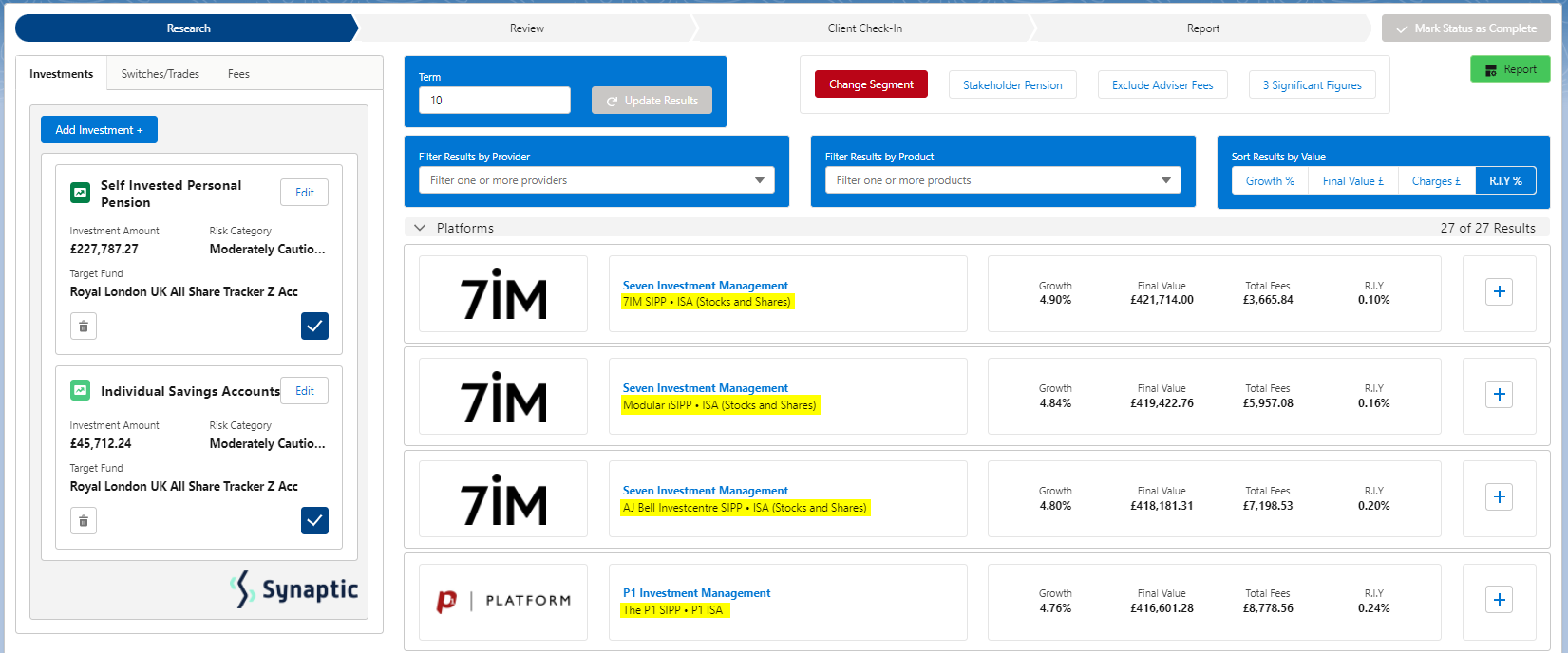Open Seven Investment Management link for 7IM SIPP

705,286
